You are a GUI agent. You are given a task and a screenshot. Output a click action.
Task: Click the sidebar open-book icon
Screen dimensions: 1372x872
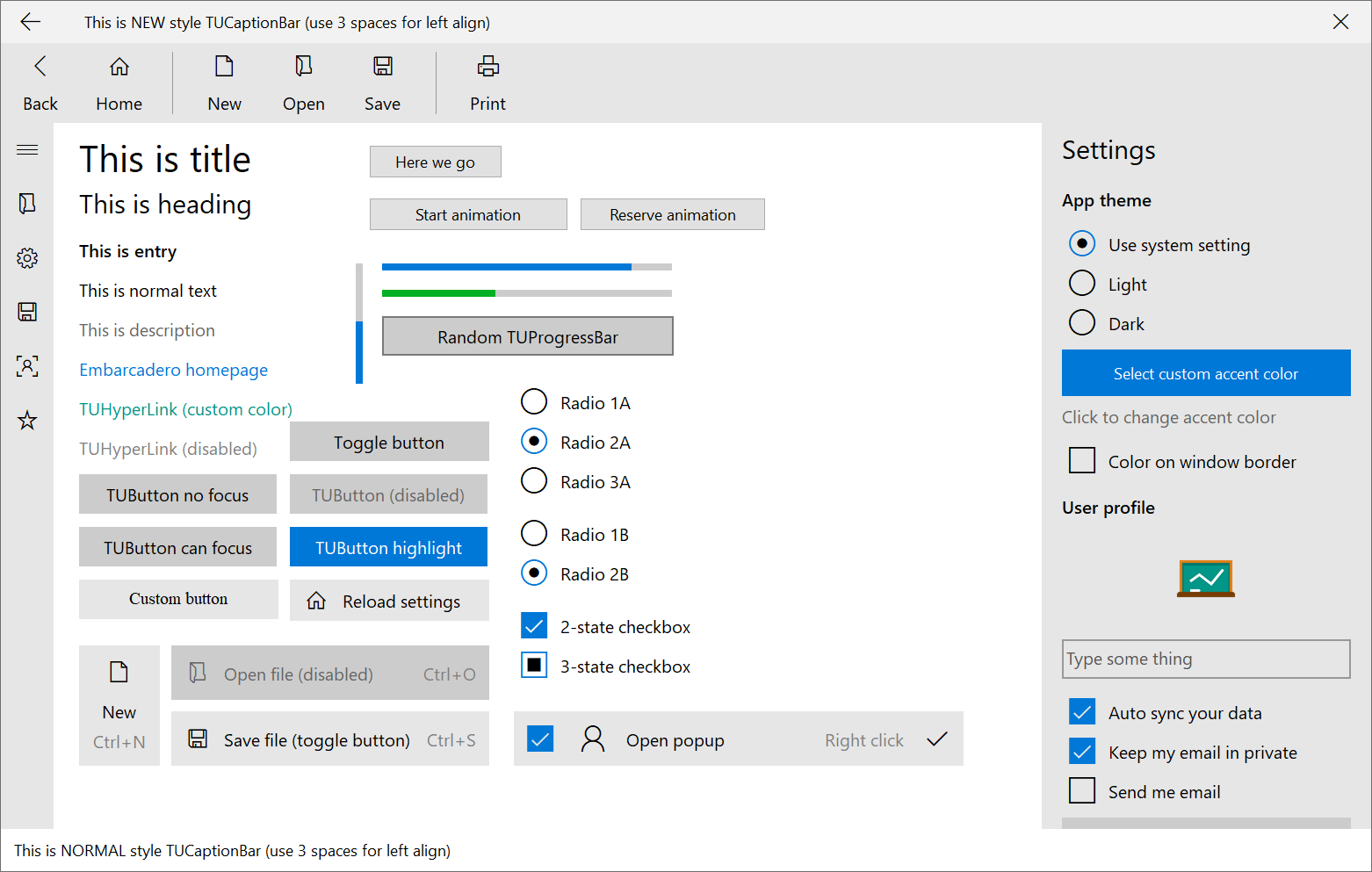point(27,204)
